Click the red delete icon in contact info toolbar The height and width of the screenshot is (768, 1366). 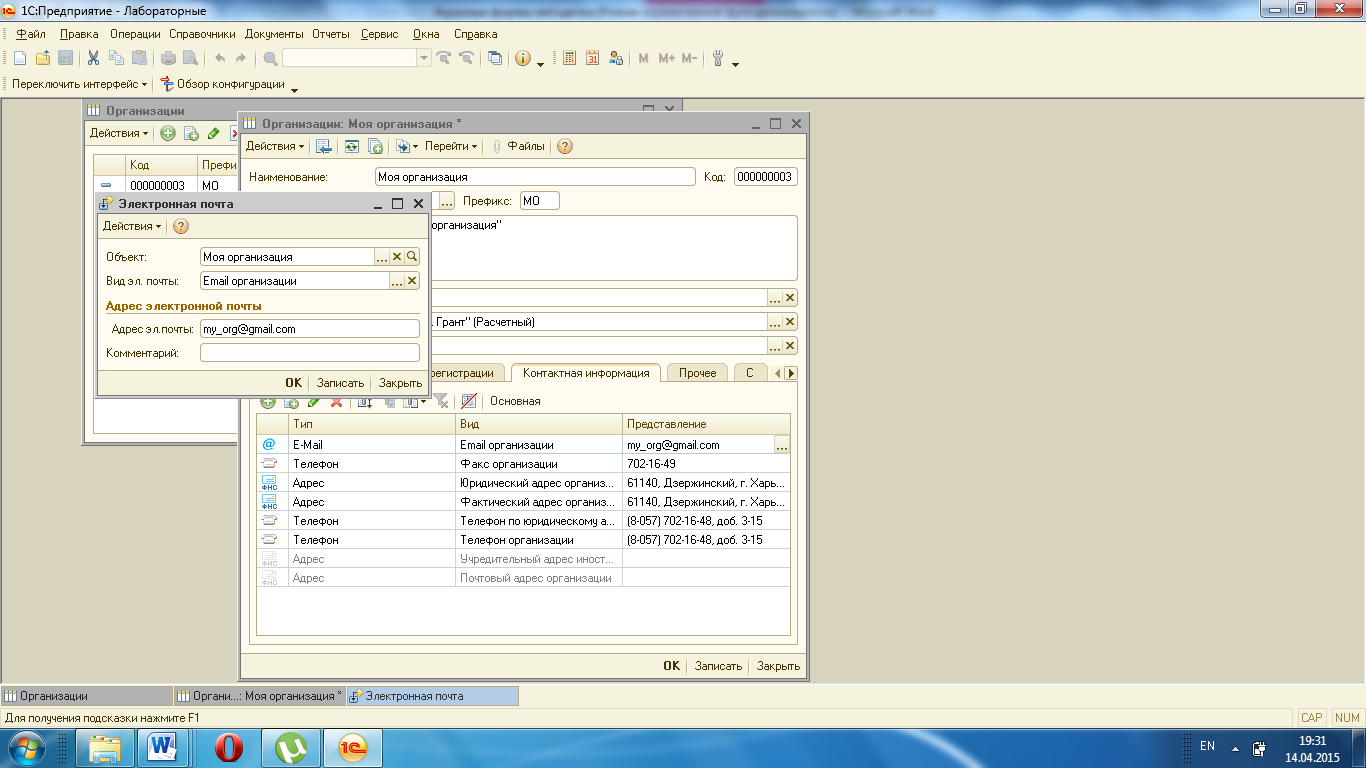[x=336, y=401]
